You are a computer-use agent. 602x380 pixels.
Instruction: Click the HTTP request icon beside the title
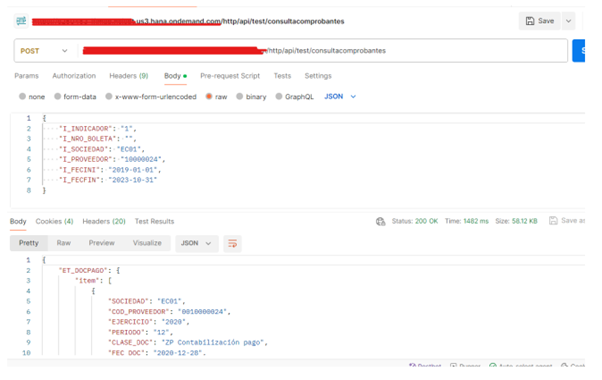(21, 21)
